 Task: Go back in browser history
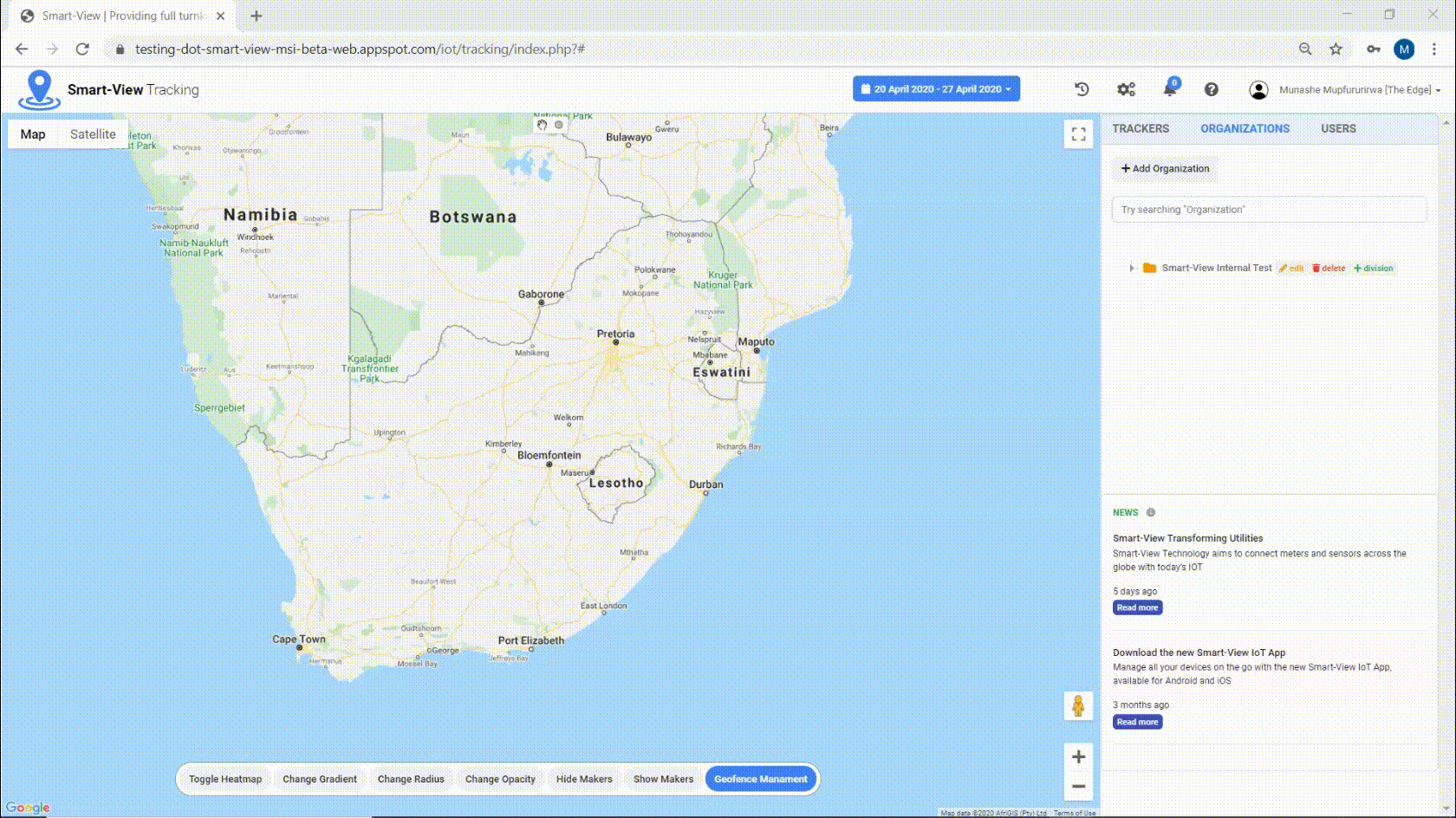(22, 49)
